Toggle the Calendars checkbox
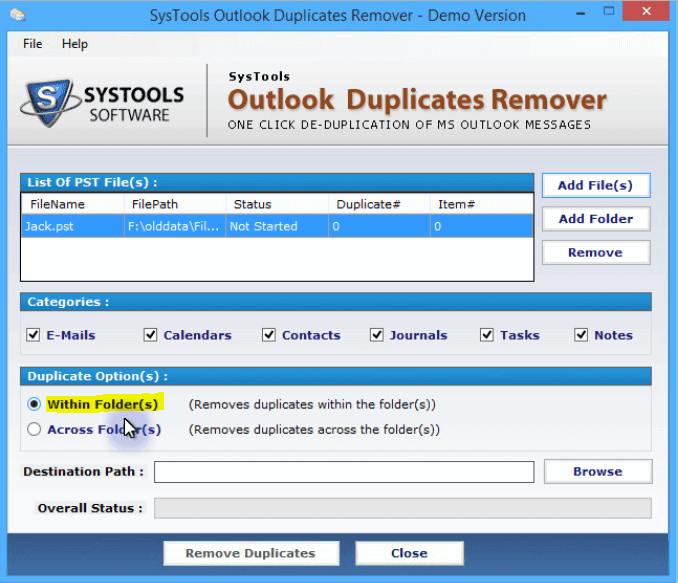This screenshot has height=583, width=678. point(150,335)
